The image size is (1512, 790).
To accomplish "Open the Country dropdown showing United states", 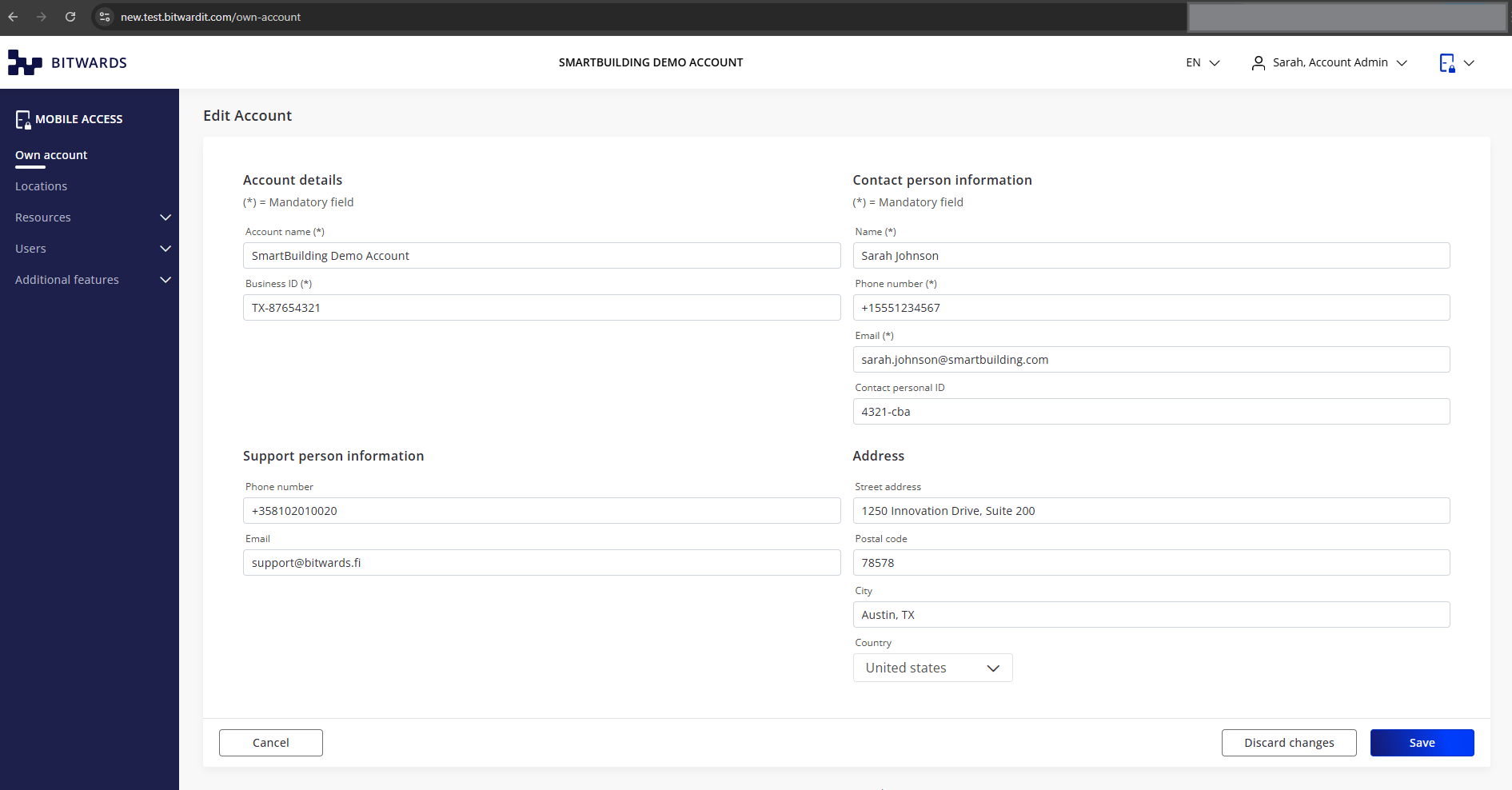I will 932,668.
